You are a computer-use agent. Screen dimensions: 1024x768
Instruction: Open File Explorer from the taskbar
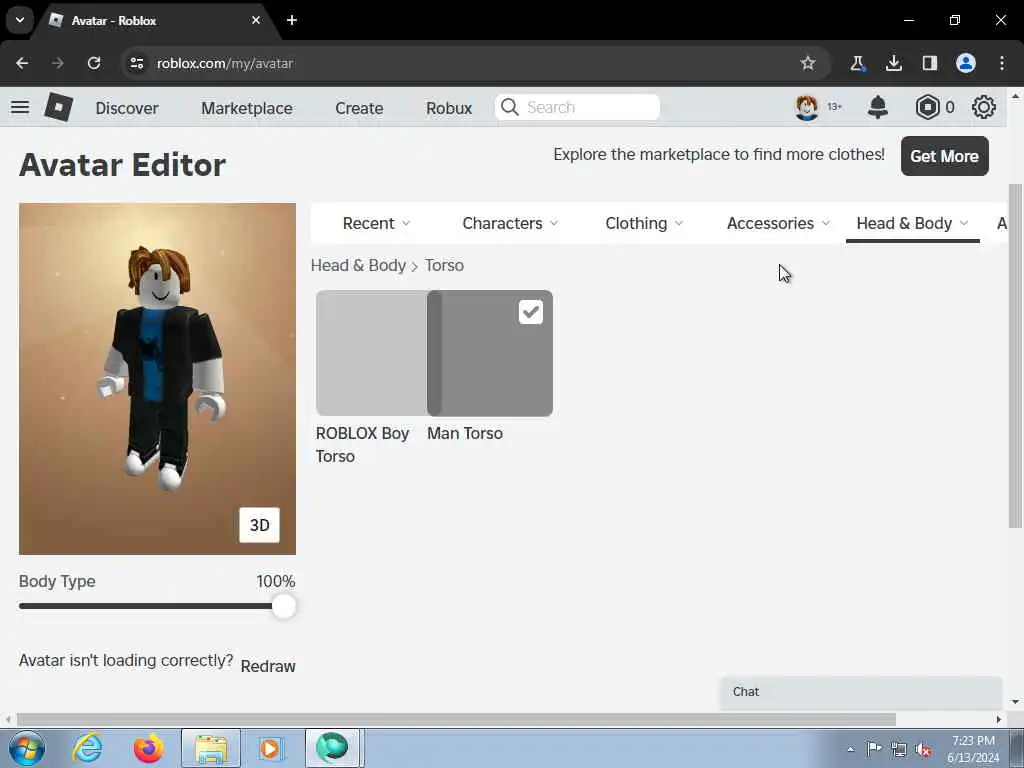pyautogui.click(x=211, y=748)
